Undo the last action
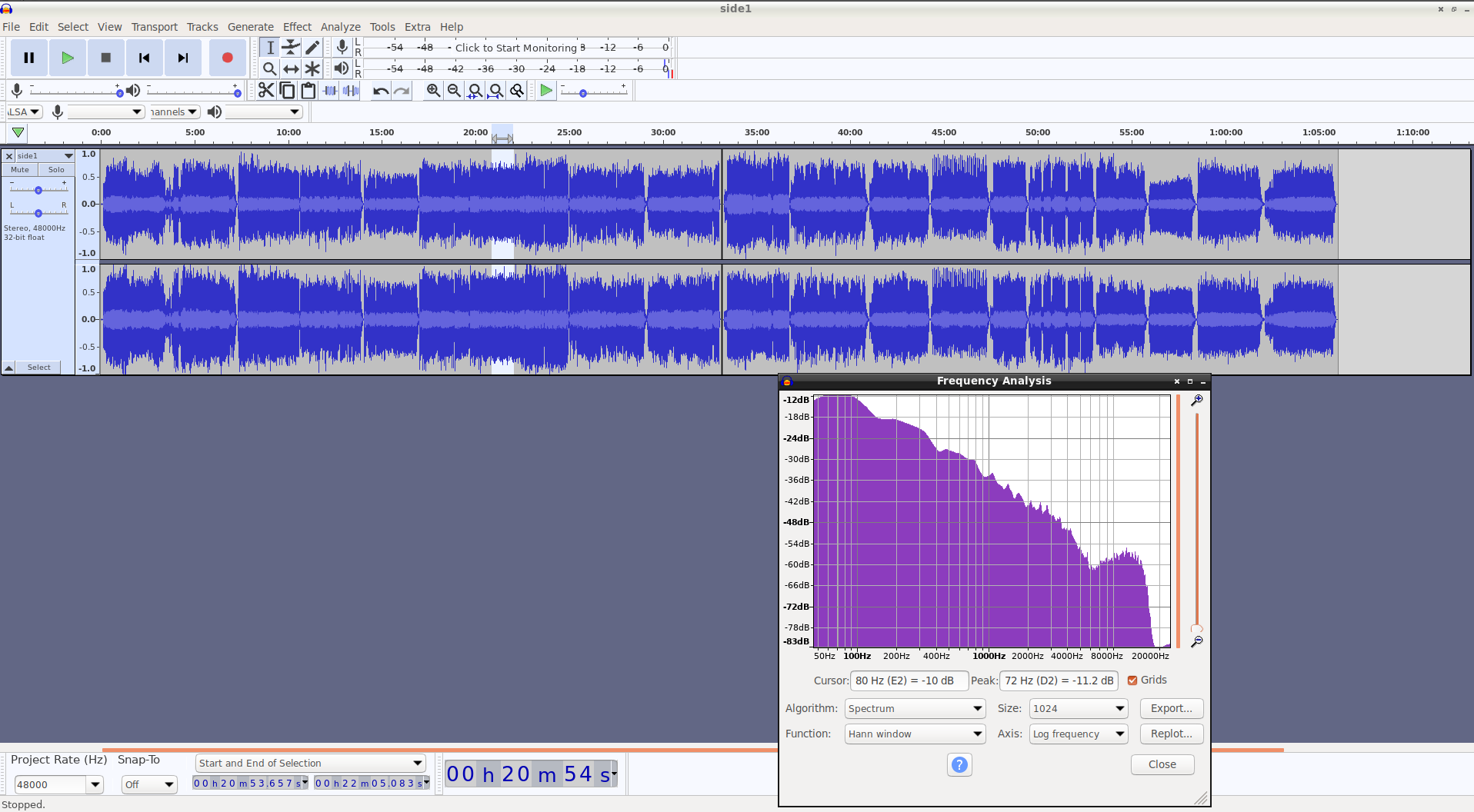 click(381, 91)
